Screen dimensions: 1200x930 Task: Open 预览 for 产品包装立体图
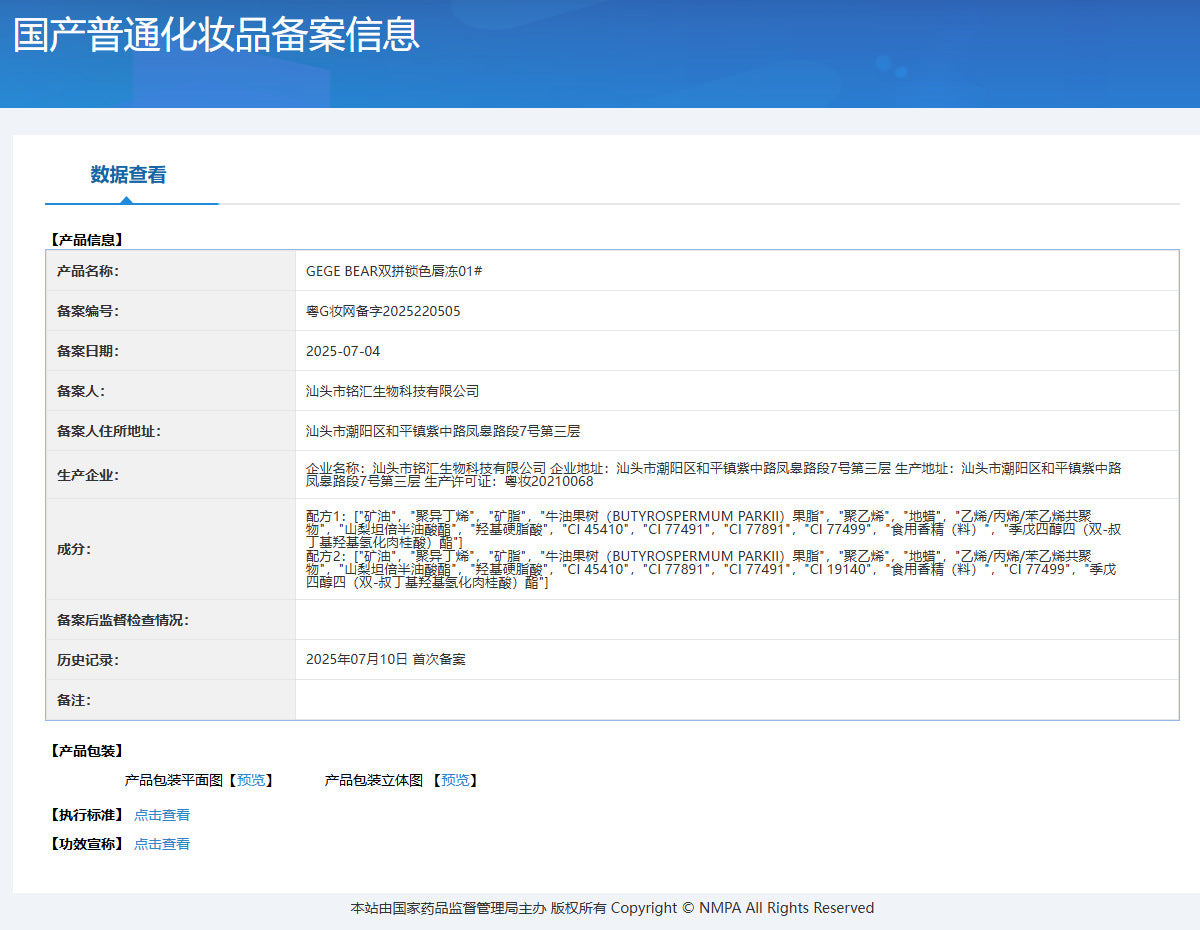point(455,780)
